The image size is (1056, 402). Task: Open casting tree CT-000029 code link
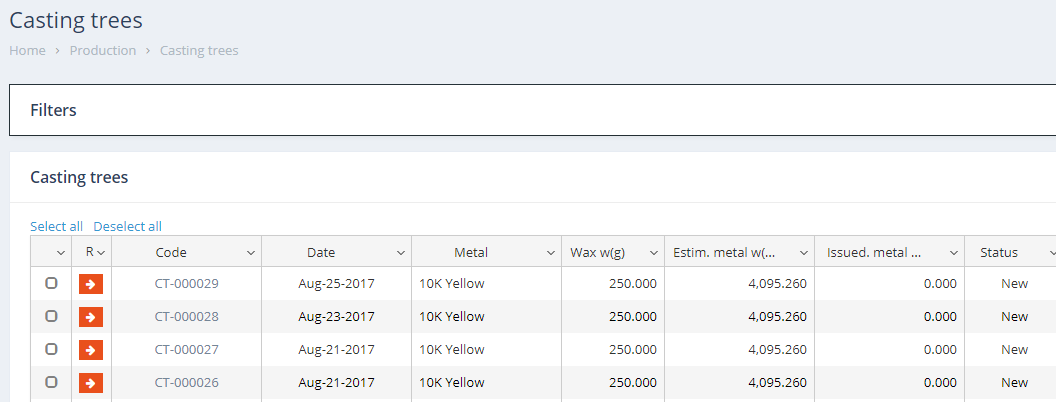click(x=186, y=284)
